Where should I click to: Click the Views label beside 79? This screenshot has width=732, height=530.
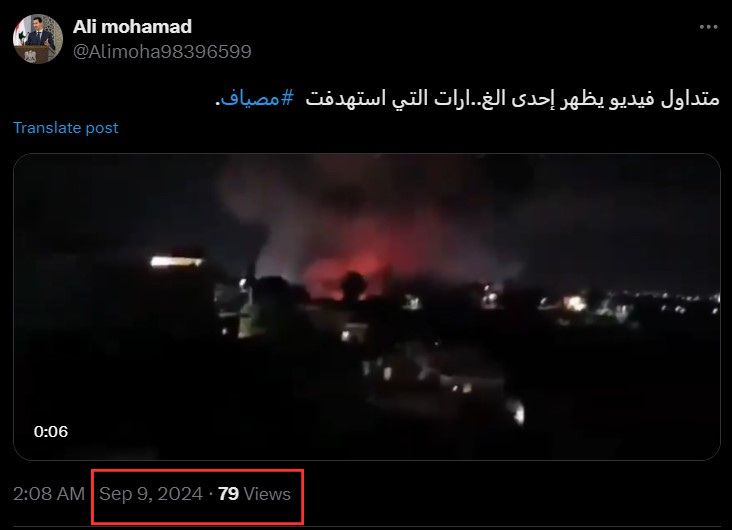coord(267,494)
